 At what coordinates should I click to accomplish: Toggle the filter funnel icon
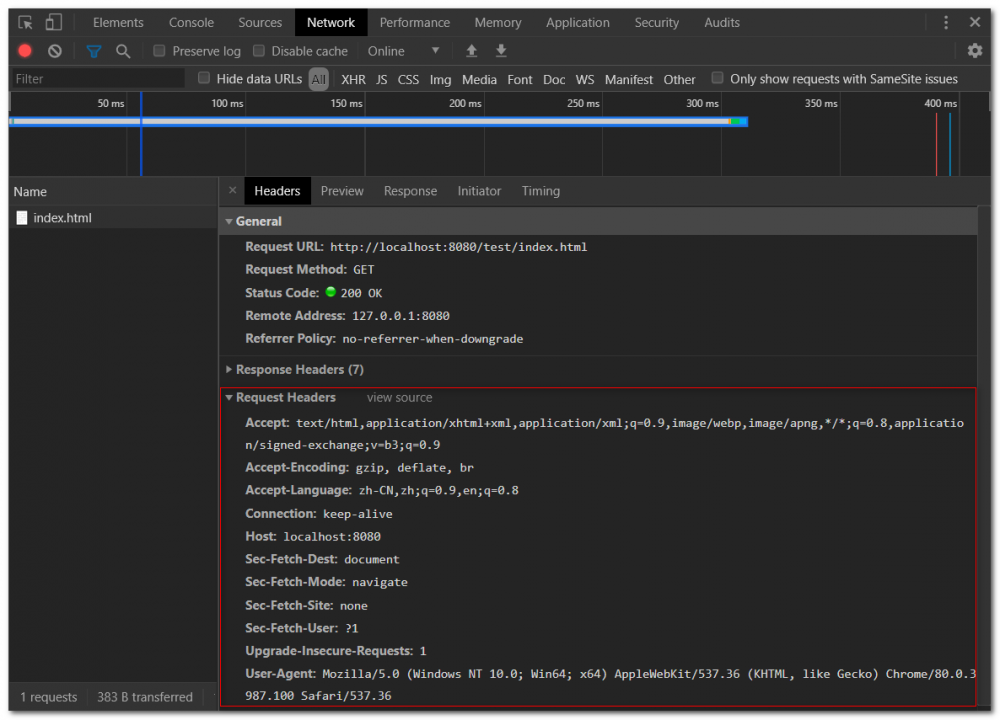[93, 51]
